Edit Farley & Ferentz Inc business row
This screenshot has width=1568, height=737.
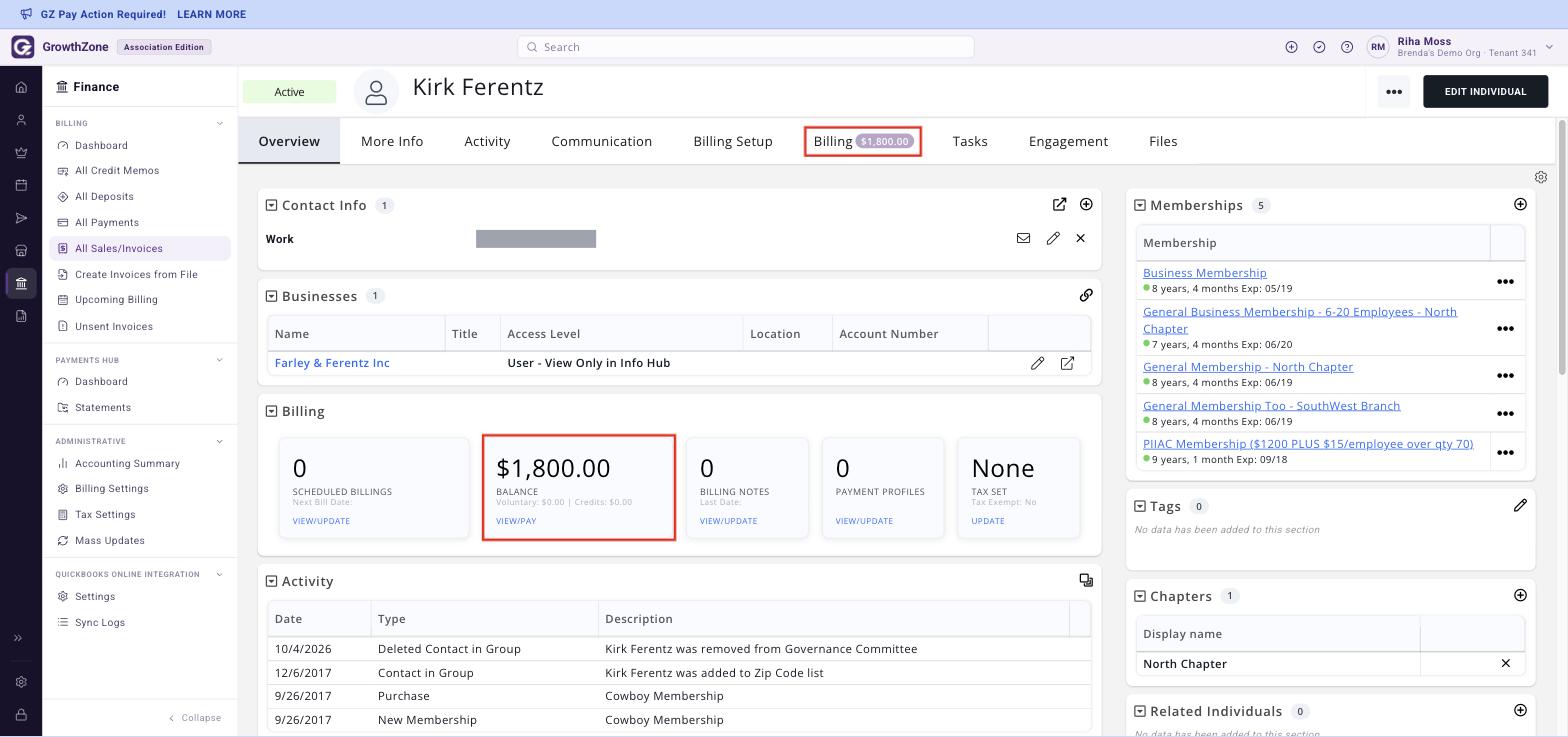[x=1037, y=363]
